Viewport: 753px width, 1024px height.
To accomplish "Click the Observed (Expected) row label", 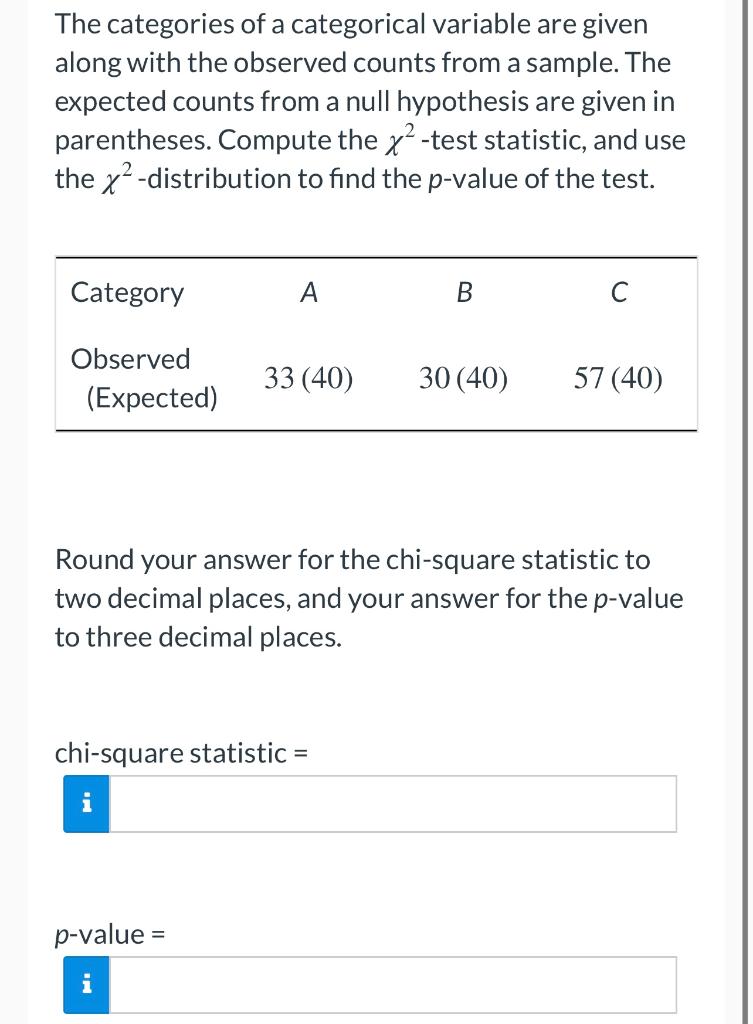I will 130,378.
